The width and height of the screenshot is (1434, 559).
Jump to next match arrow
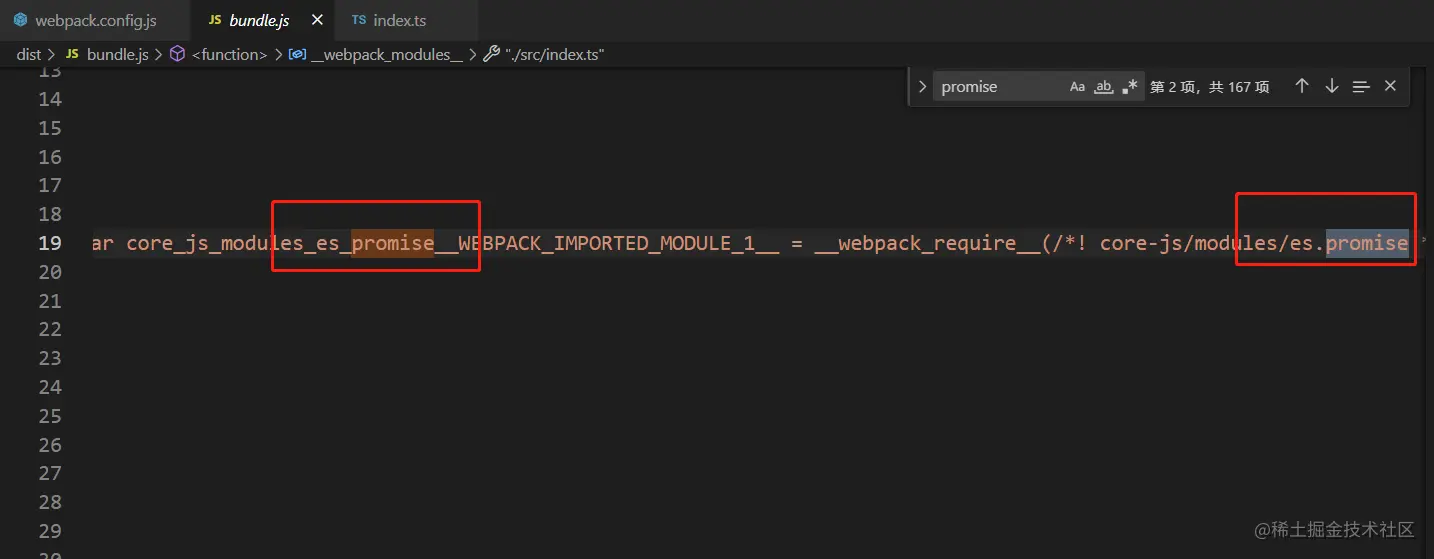pos(1331,86)
